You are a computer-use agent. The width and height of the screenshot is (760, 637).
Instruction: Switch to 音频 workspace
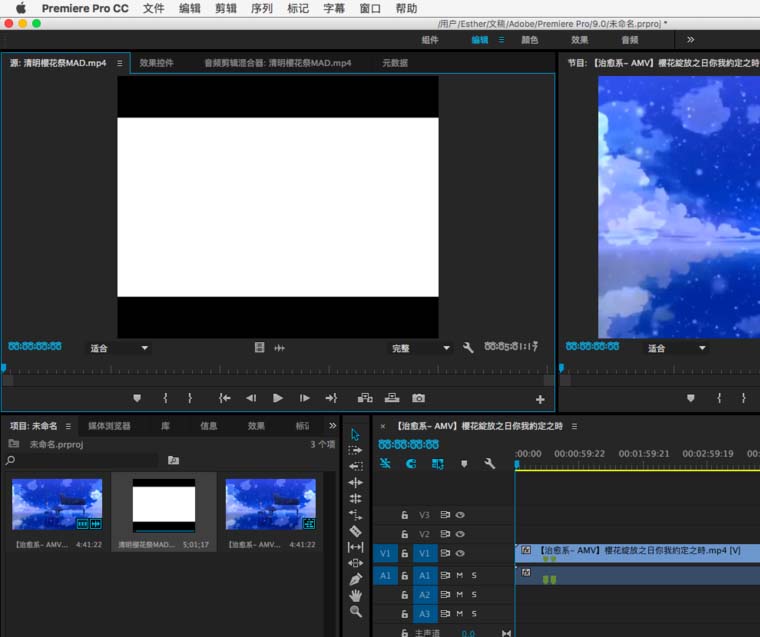[x=630, y=40]
